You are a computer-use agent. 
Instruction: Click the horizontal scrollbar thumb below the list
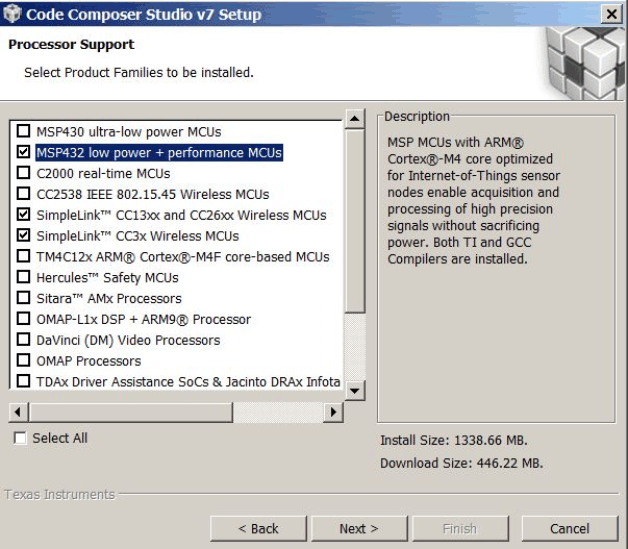(131, 412)
